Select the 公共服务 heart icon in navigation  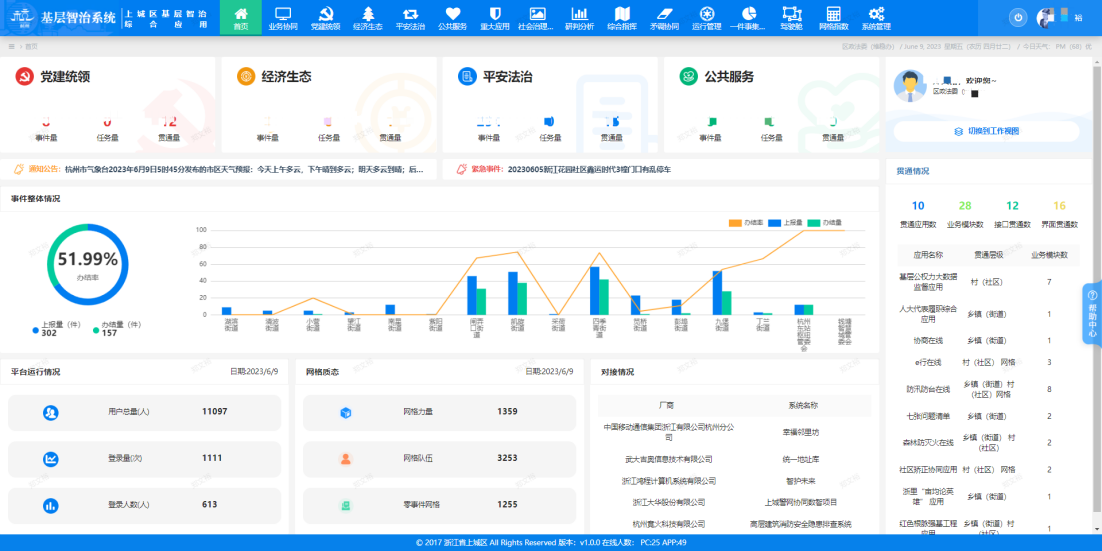pos(452,18)
